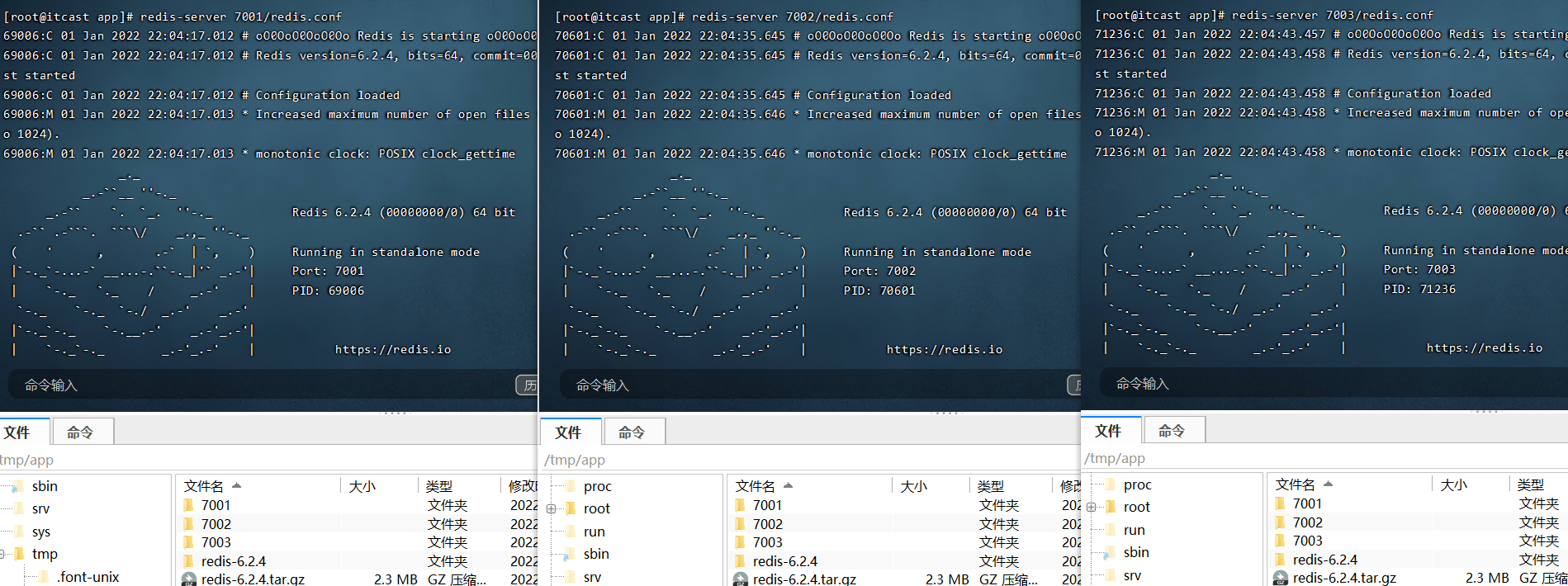
Task: Select the 7003 folder icon in right pane
Action: pyautogui.click(x=1280, y=541)
